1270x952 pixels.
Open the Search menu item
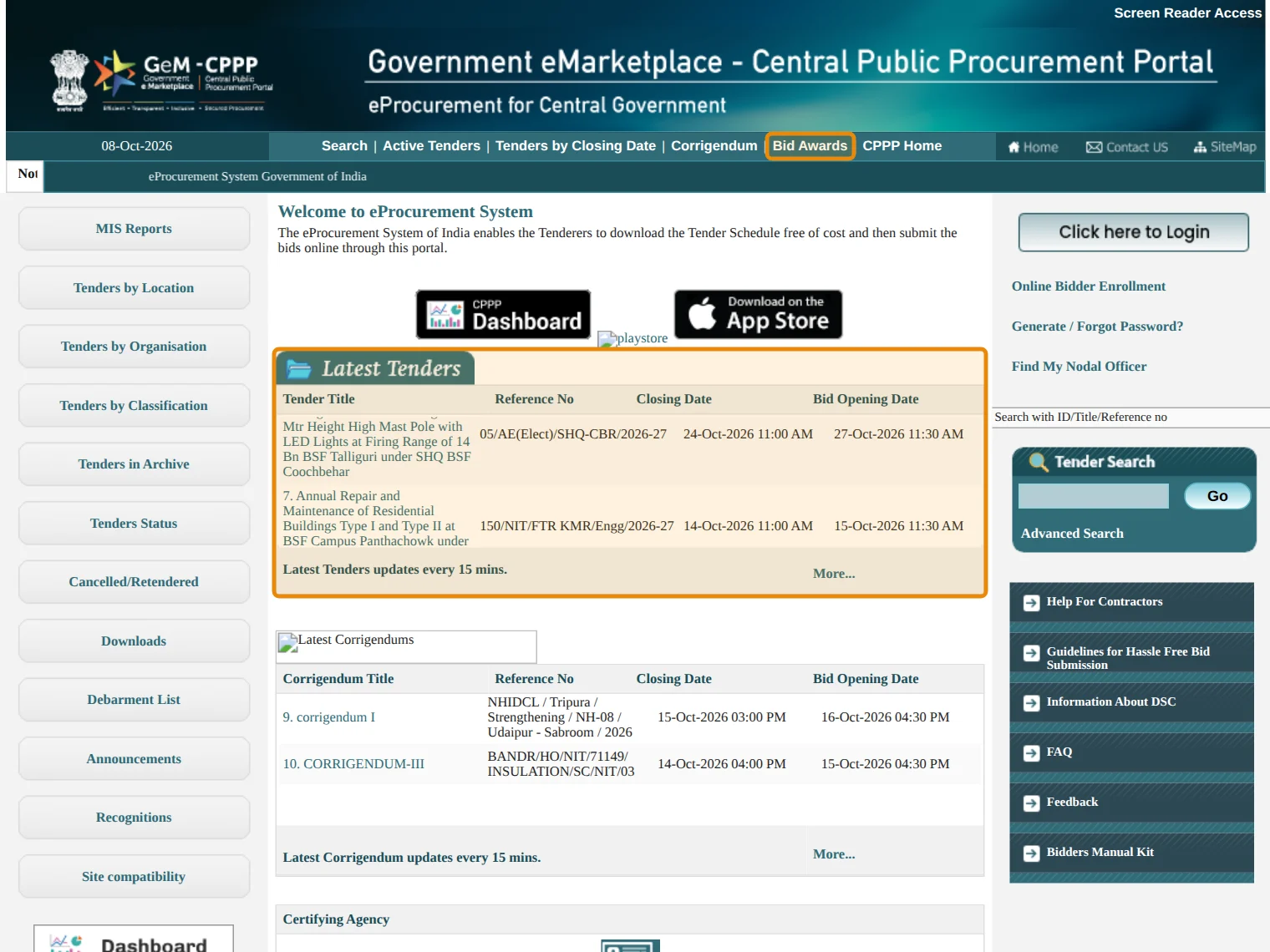tap(344, 146)
